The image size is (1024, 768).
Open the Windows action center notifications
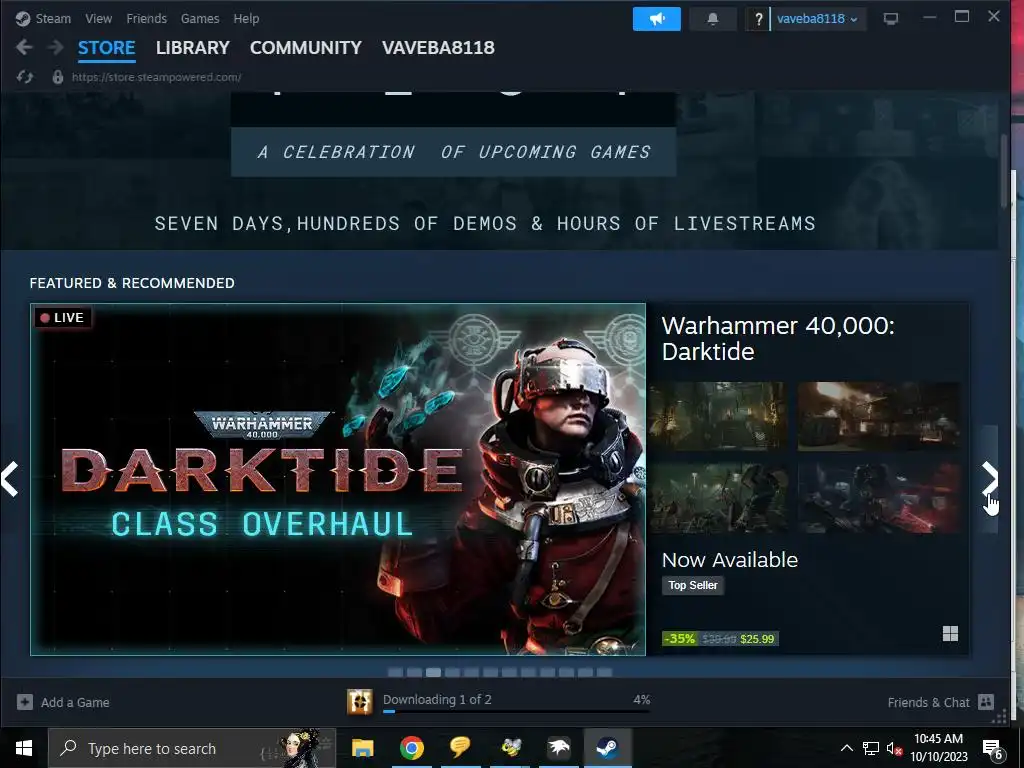click(x=993, y=749)
